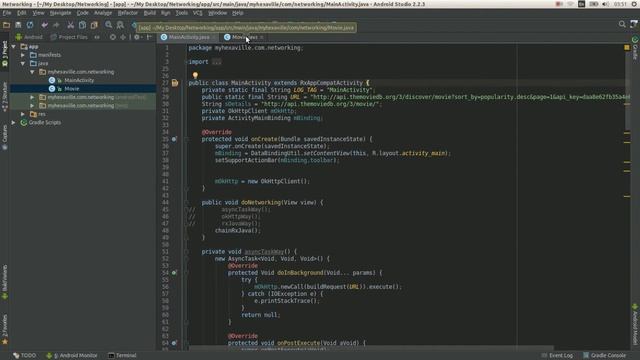Open the Gradle Console
640x360 pixels.
604,356
